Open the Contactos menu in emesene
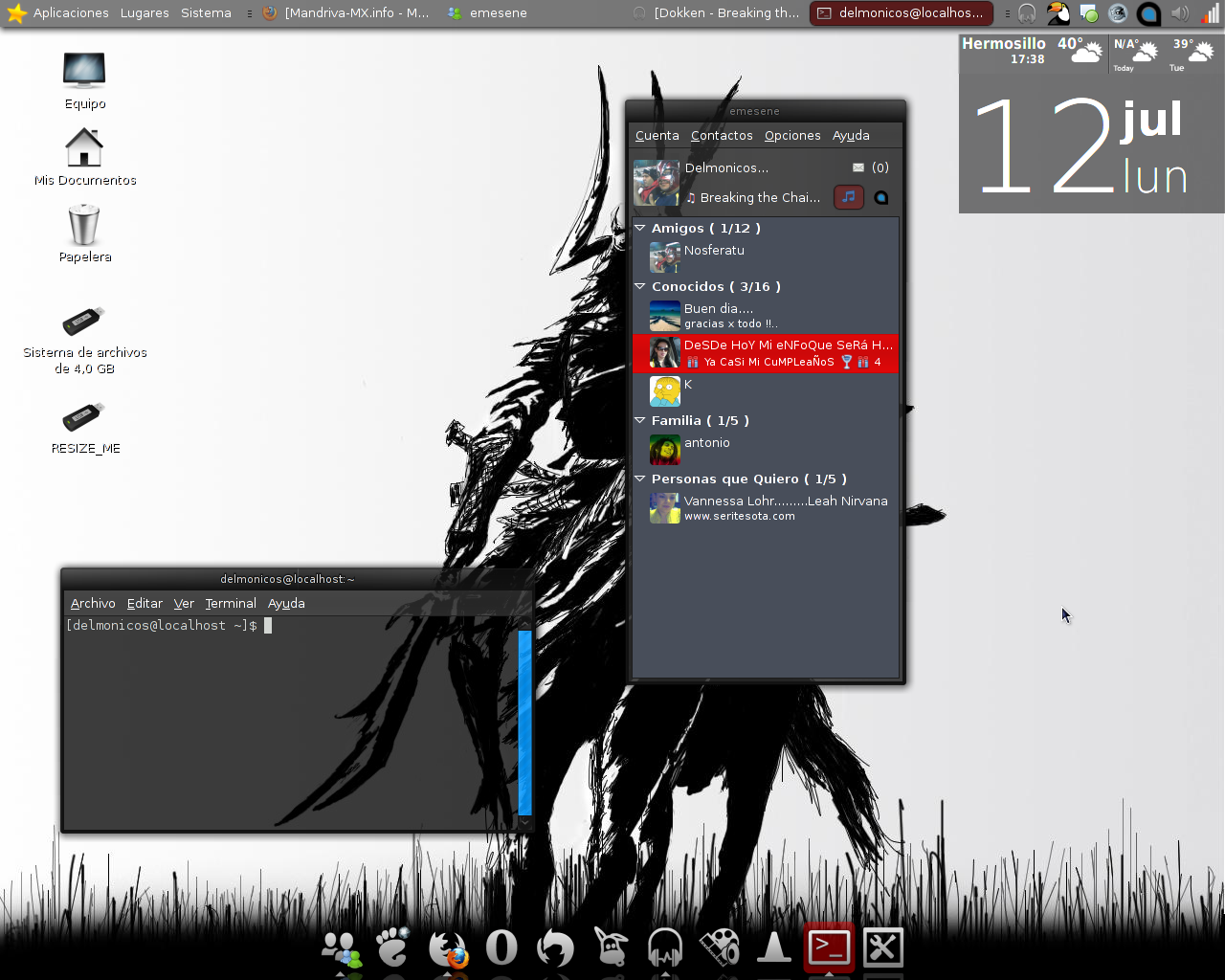The height and width of the screenshot is (980, 1225). (722, 135)
